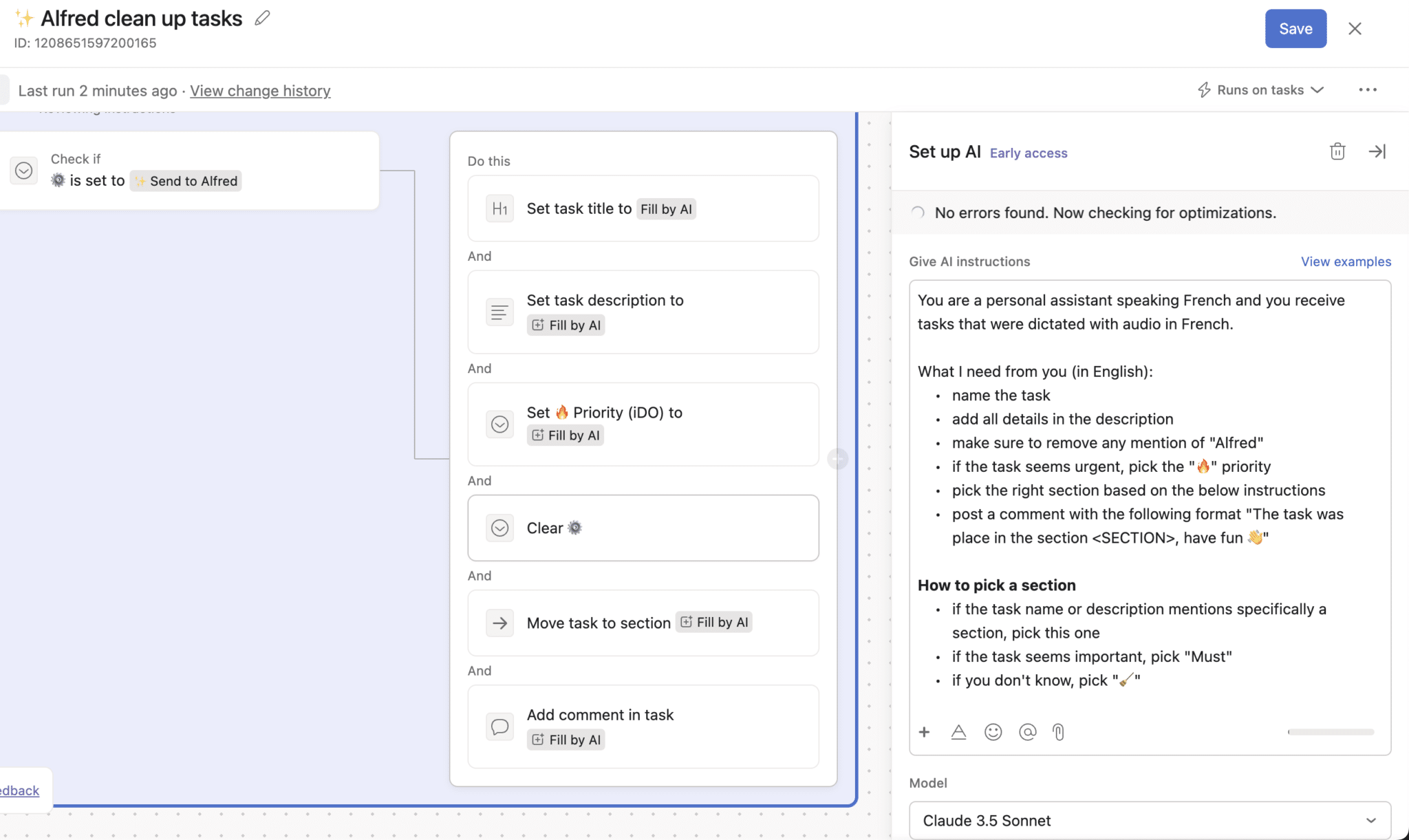Screen dimensions: 1409x840
Task: Click the editor's horizontal scrollbar
Action: coord(1330,732)
